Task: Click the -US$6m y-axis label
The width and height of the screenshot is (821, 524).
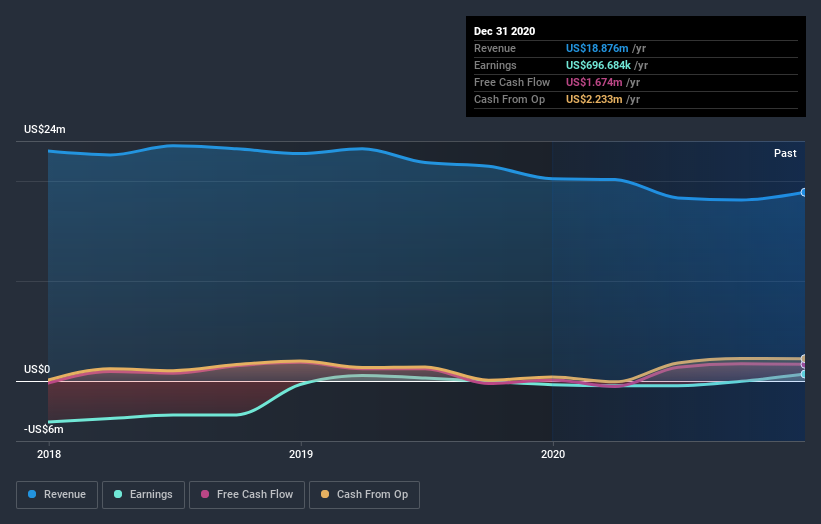Action: 43,429
